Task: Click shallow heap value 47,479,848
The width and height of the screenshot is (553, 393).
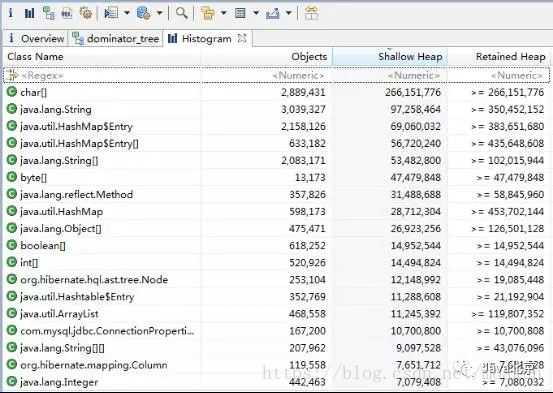Action: (415, 177)
